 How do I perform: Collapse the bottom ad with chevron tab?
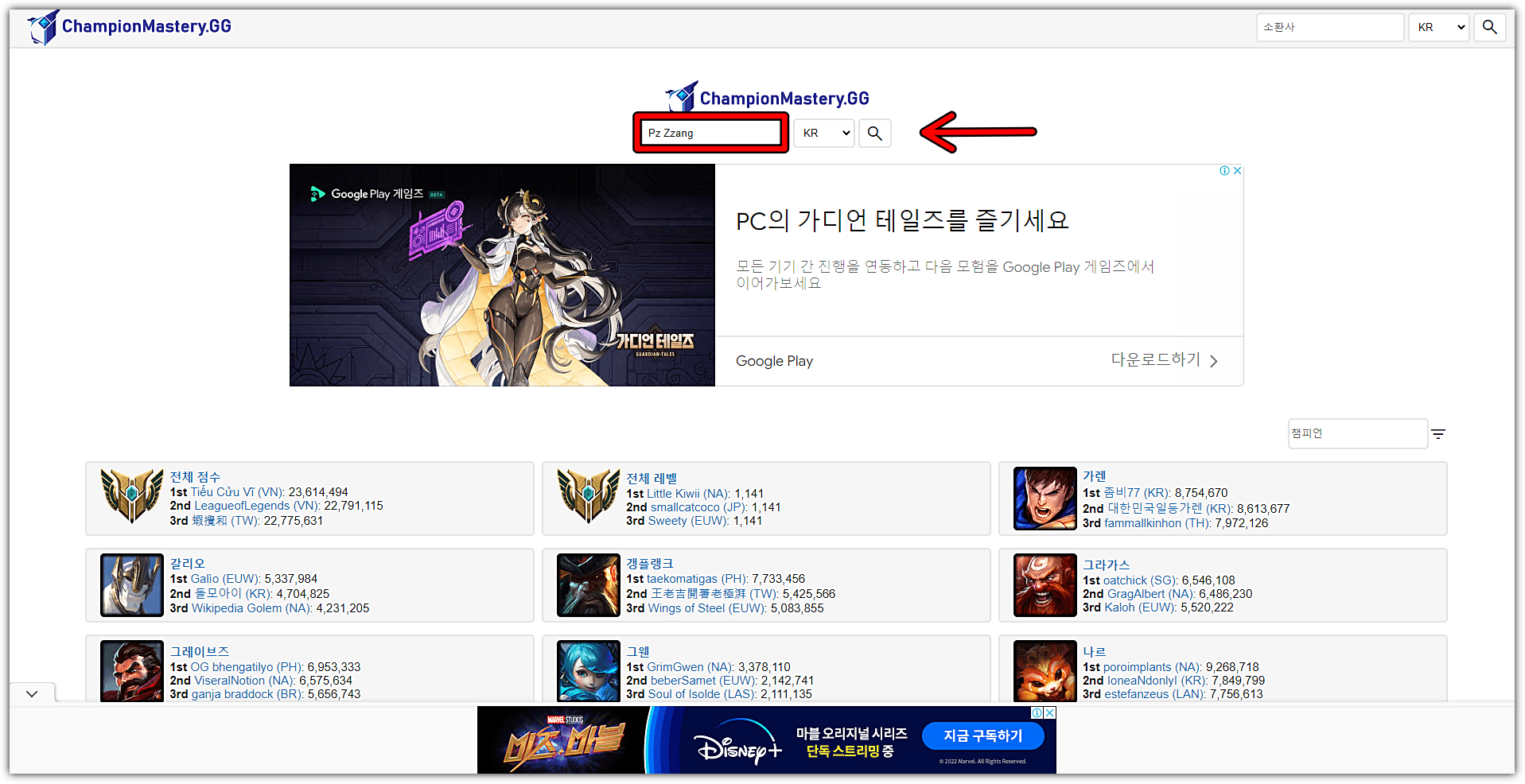tap(32, 693)
